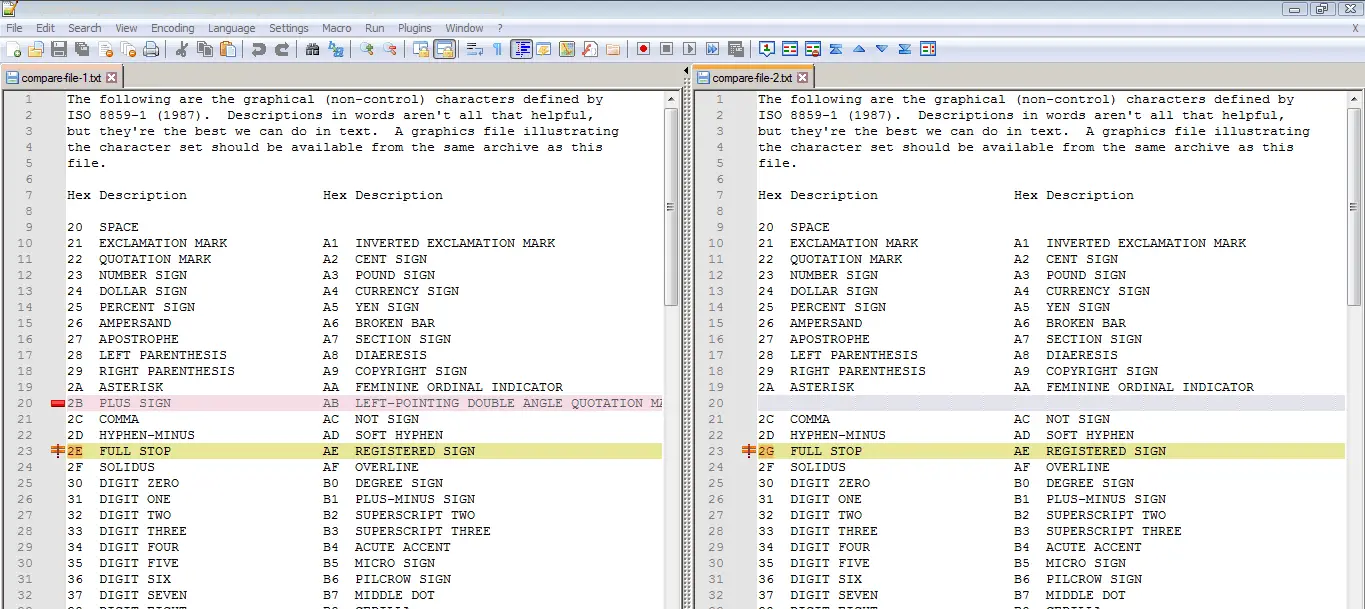This screenshot has width=1365, height=609.
Task: Zoom in on the text
Action: click(x=368, y=47)
